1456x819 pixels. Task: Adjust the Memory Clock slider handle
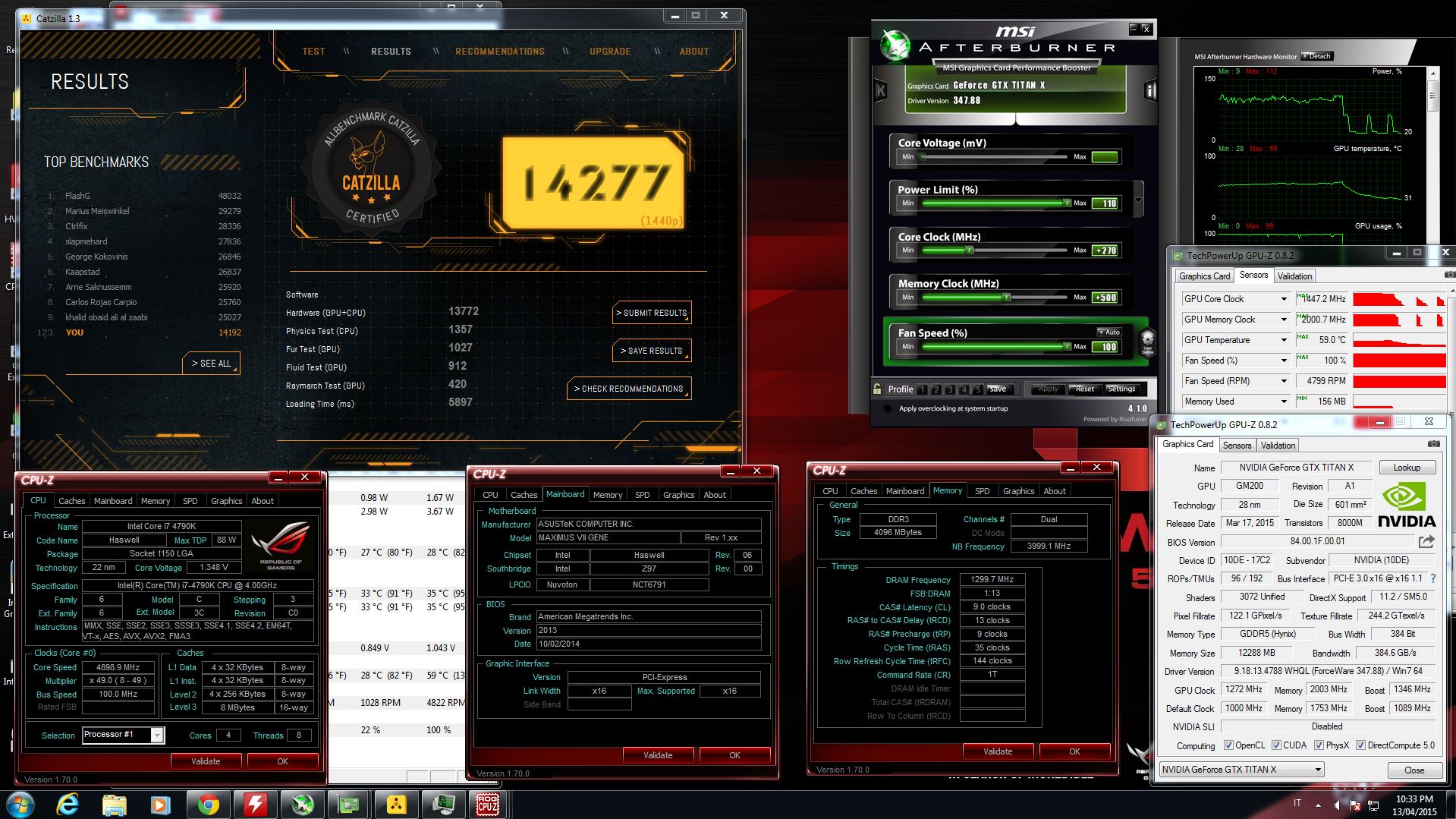(1007, 297)
